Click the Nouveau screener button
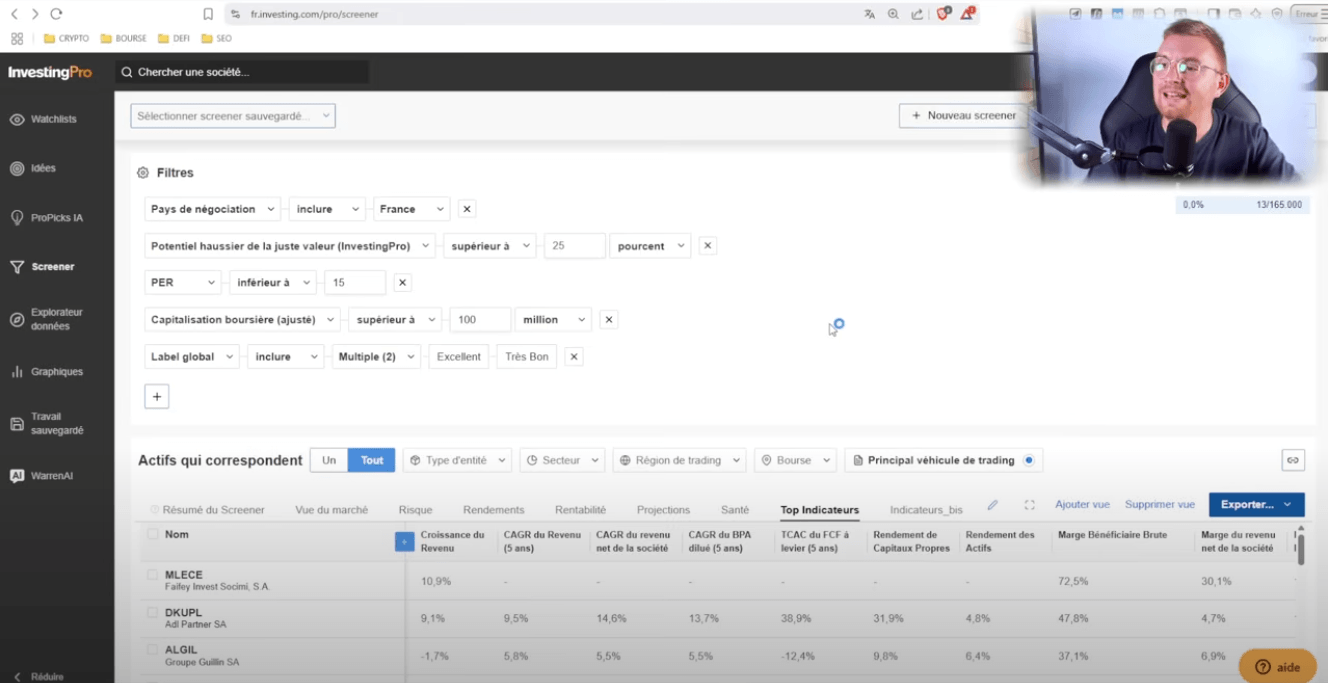 (x=964, y=116)
